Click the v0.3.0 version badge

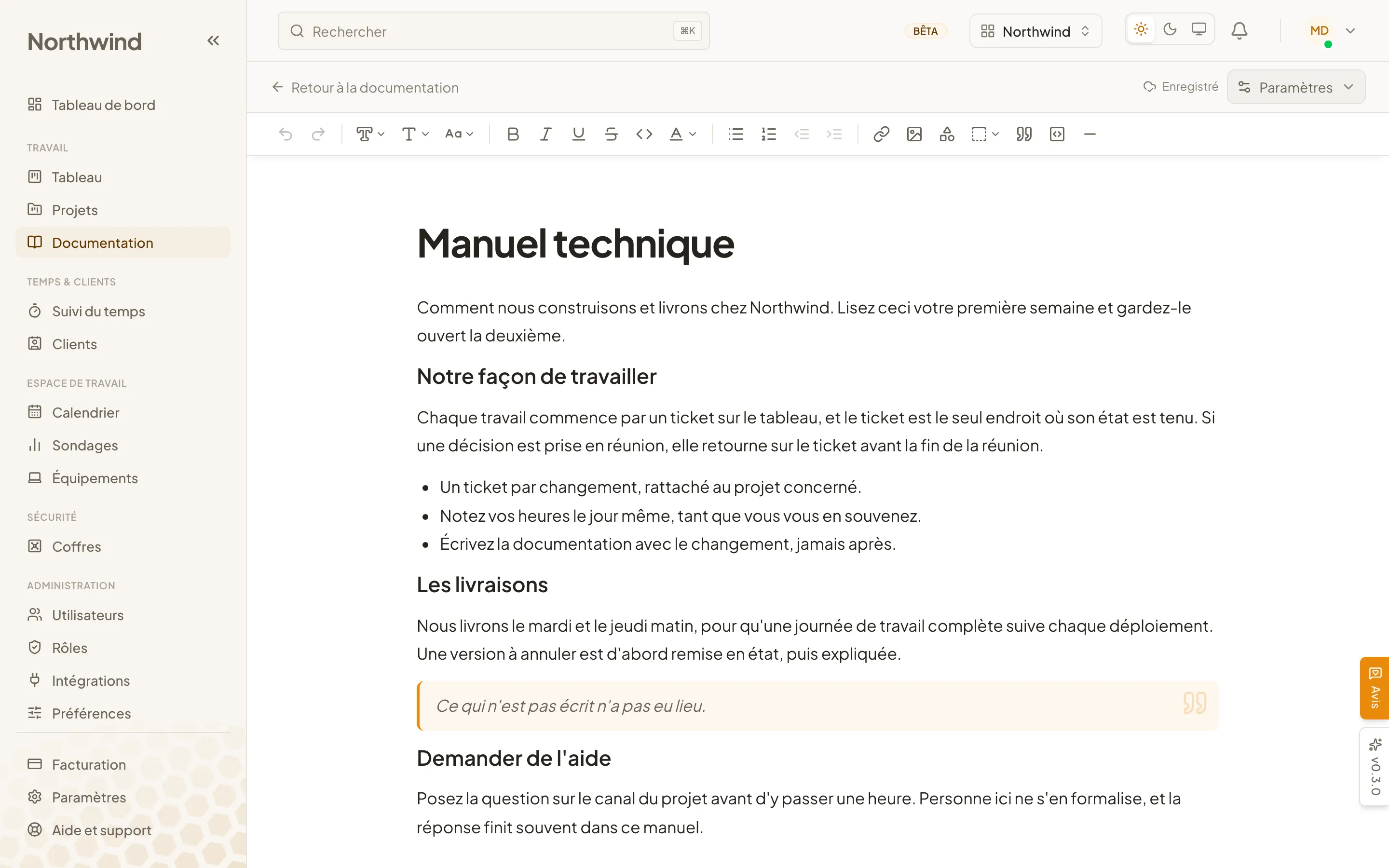[x=1374, y=767]
